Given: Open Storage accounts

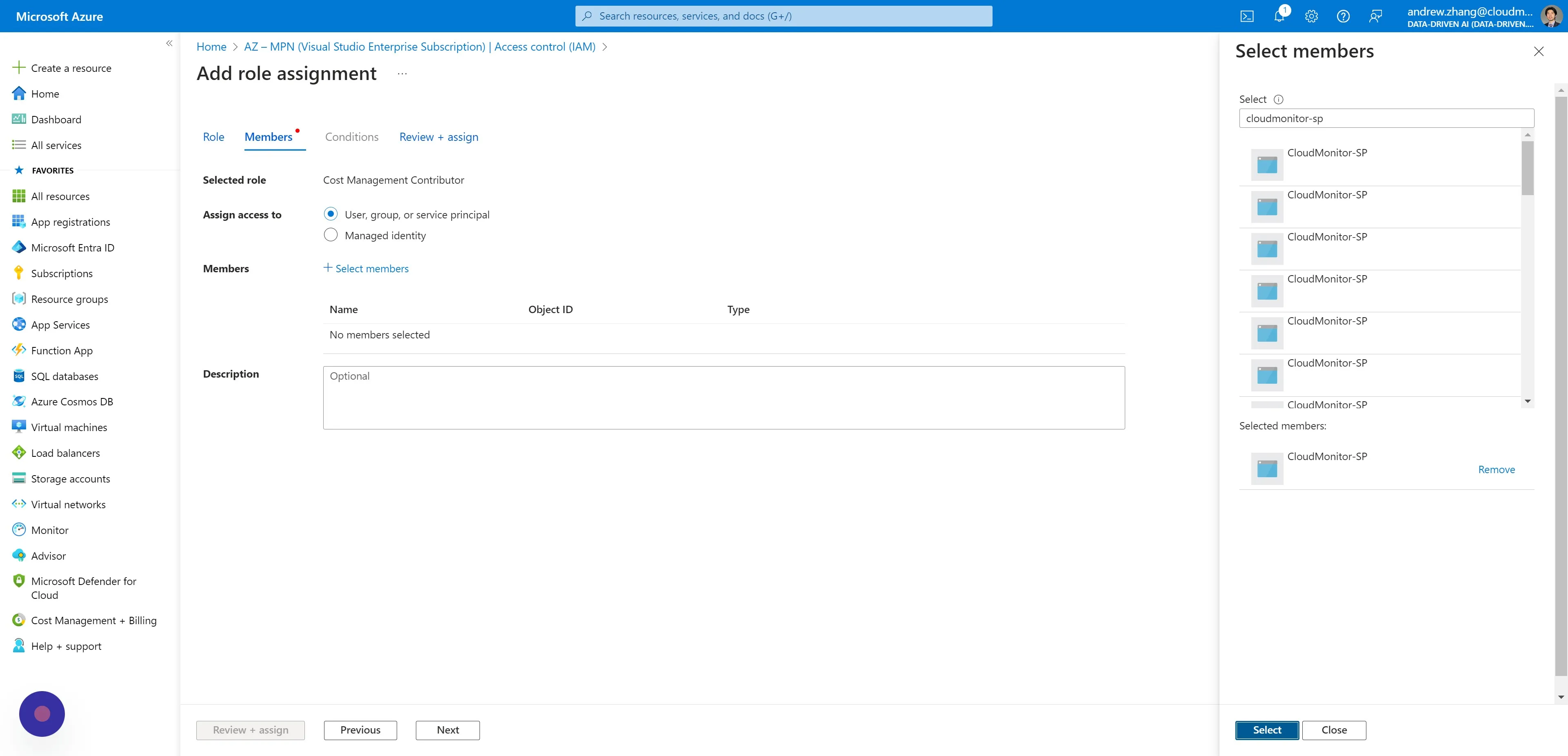Looking at the screenshot, I should click(x=71, y=478).
